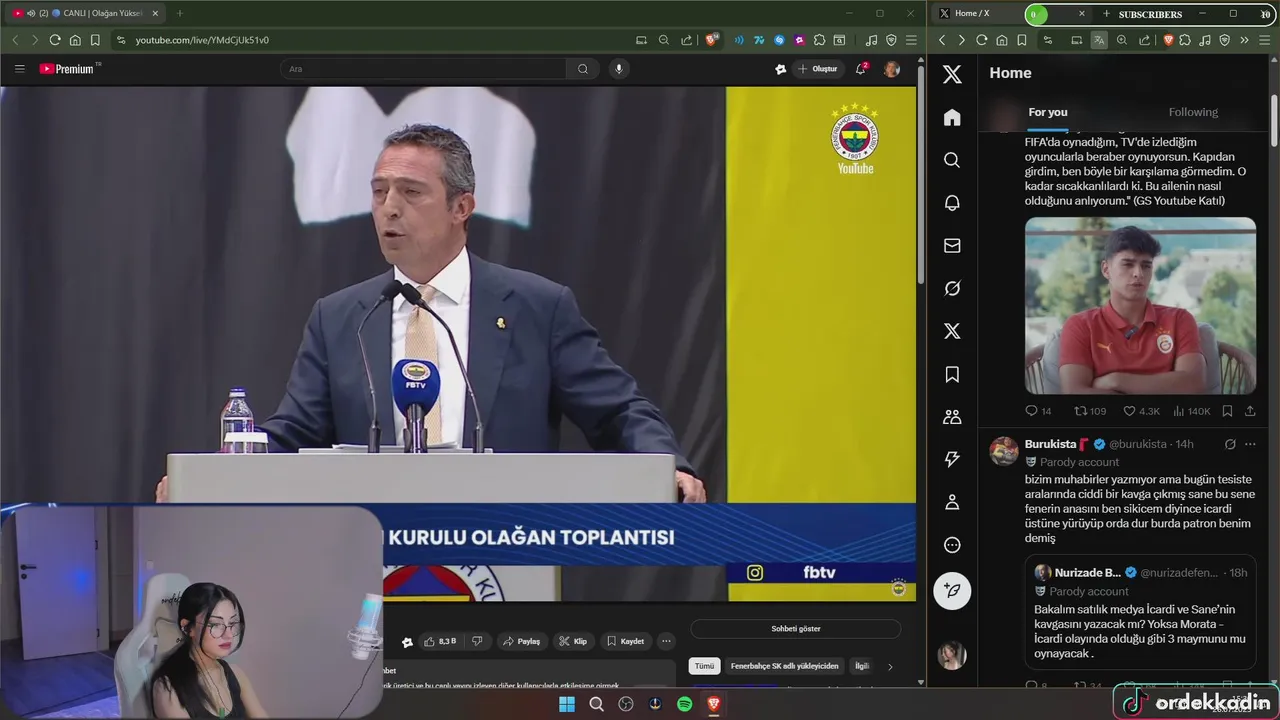Bookmark the YouTube page
Screen dimensions: 1280x720
tap(95, 40)
